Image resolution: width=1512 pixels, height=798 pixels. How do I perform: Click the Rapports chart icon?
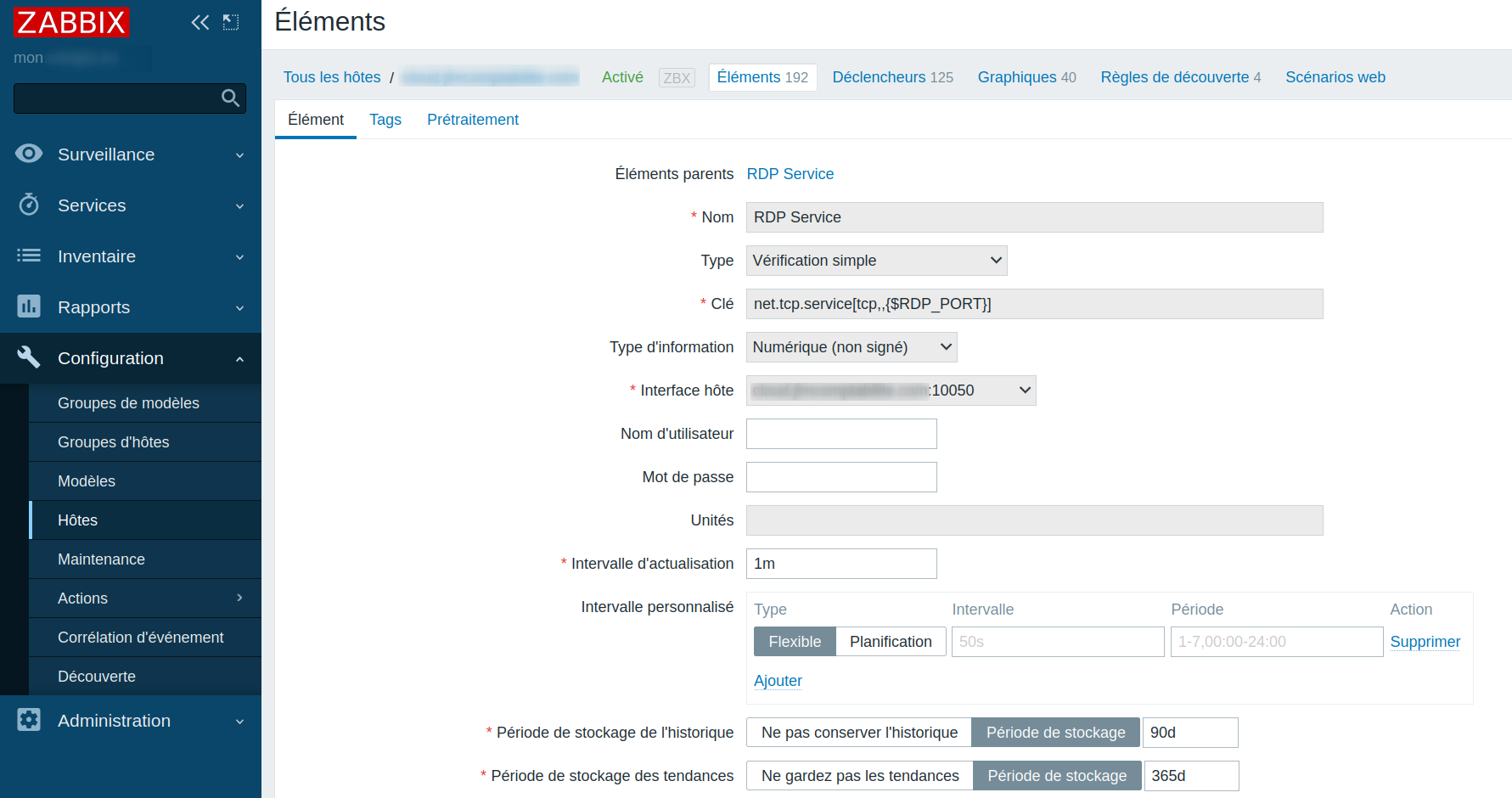[29, 306]
